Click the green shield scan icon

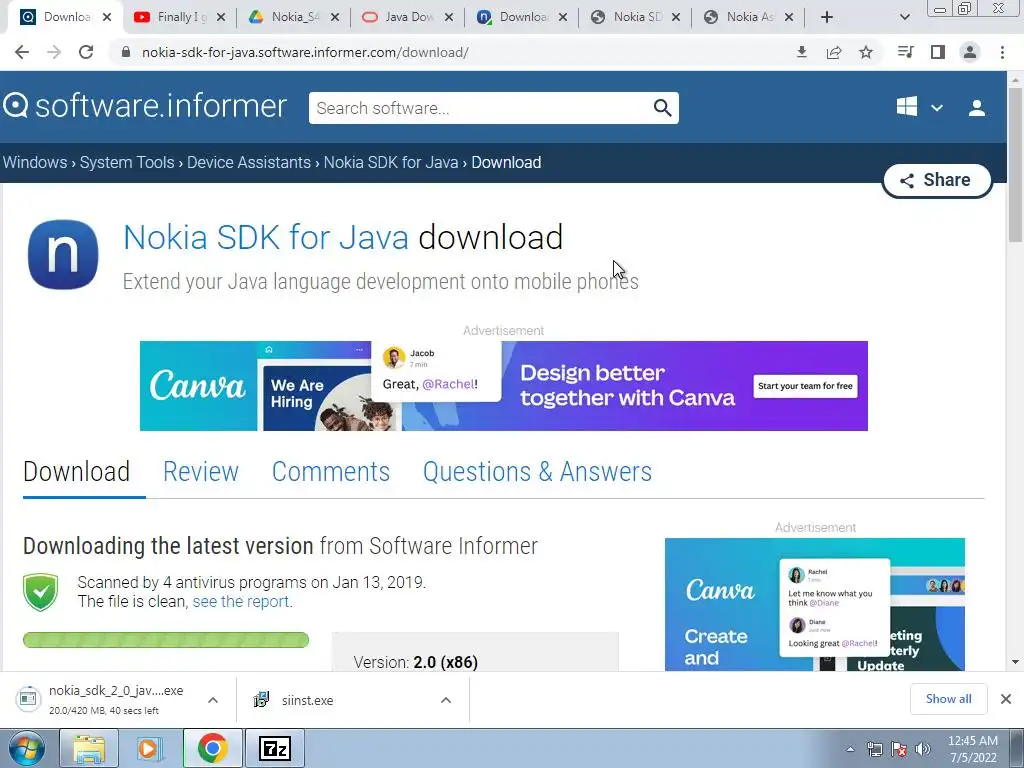40,592
